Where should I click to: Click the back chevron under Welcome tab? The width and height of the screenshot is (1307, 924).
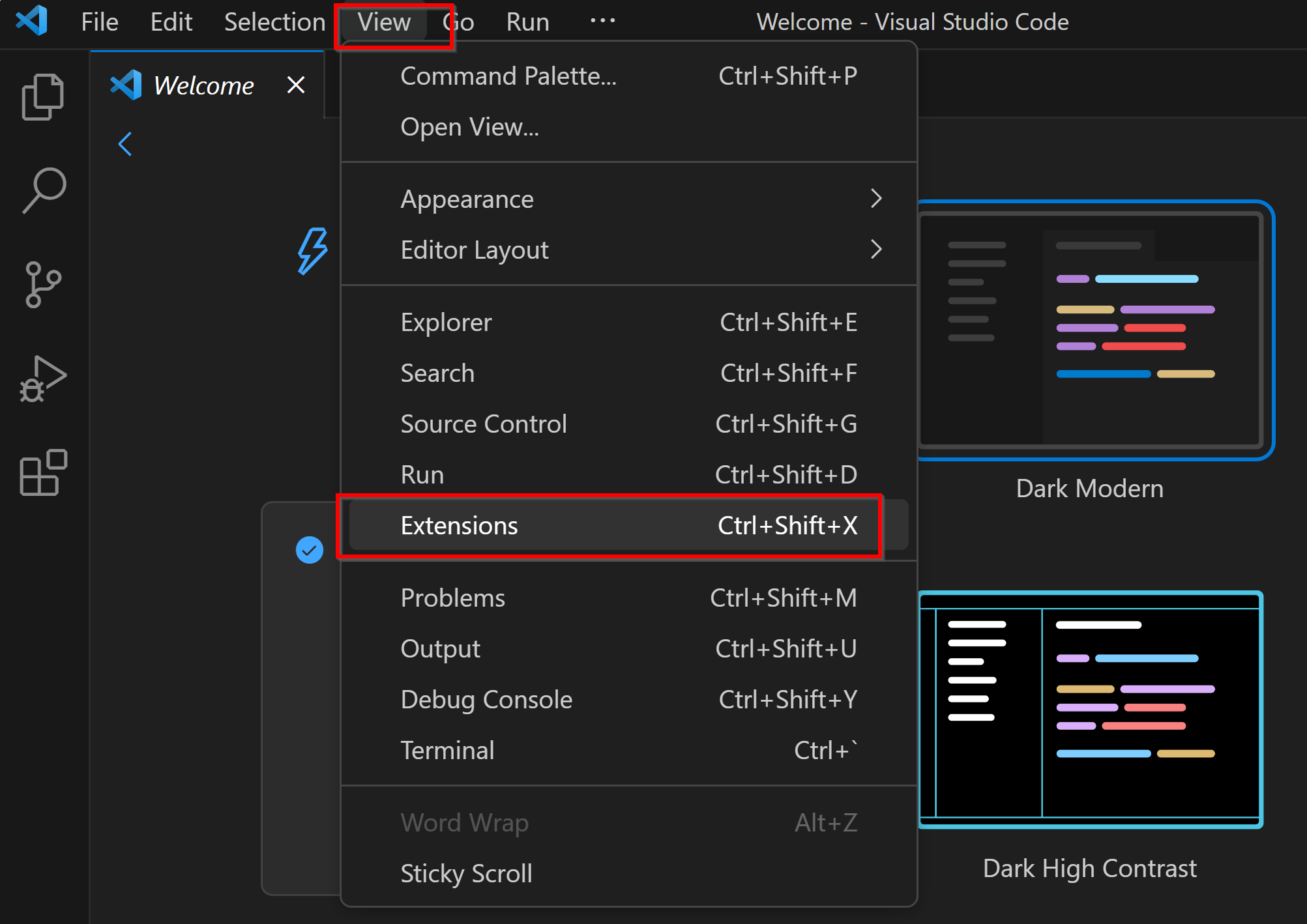(125, 144)
